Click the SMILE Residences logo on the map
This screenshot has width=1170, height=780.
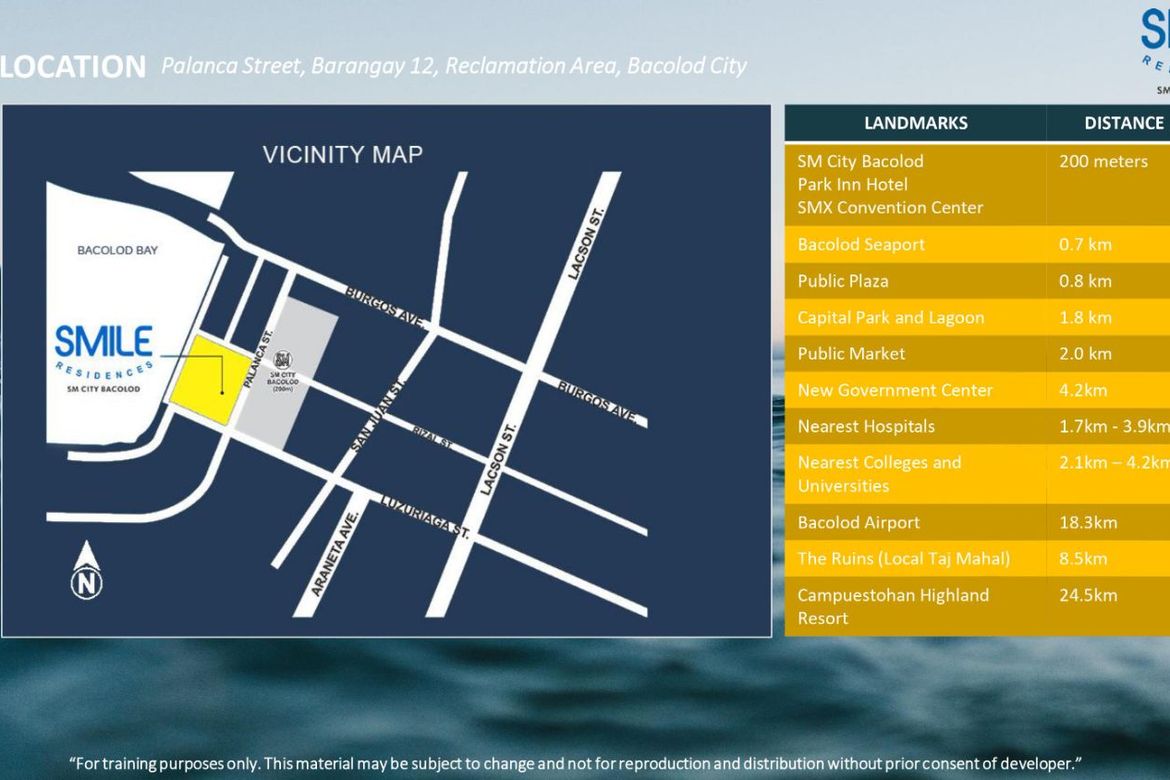tap(104, 358)
